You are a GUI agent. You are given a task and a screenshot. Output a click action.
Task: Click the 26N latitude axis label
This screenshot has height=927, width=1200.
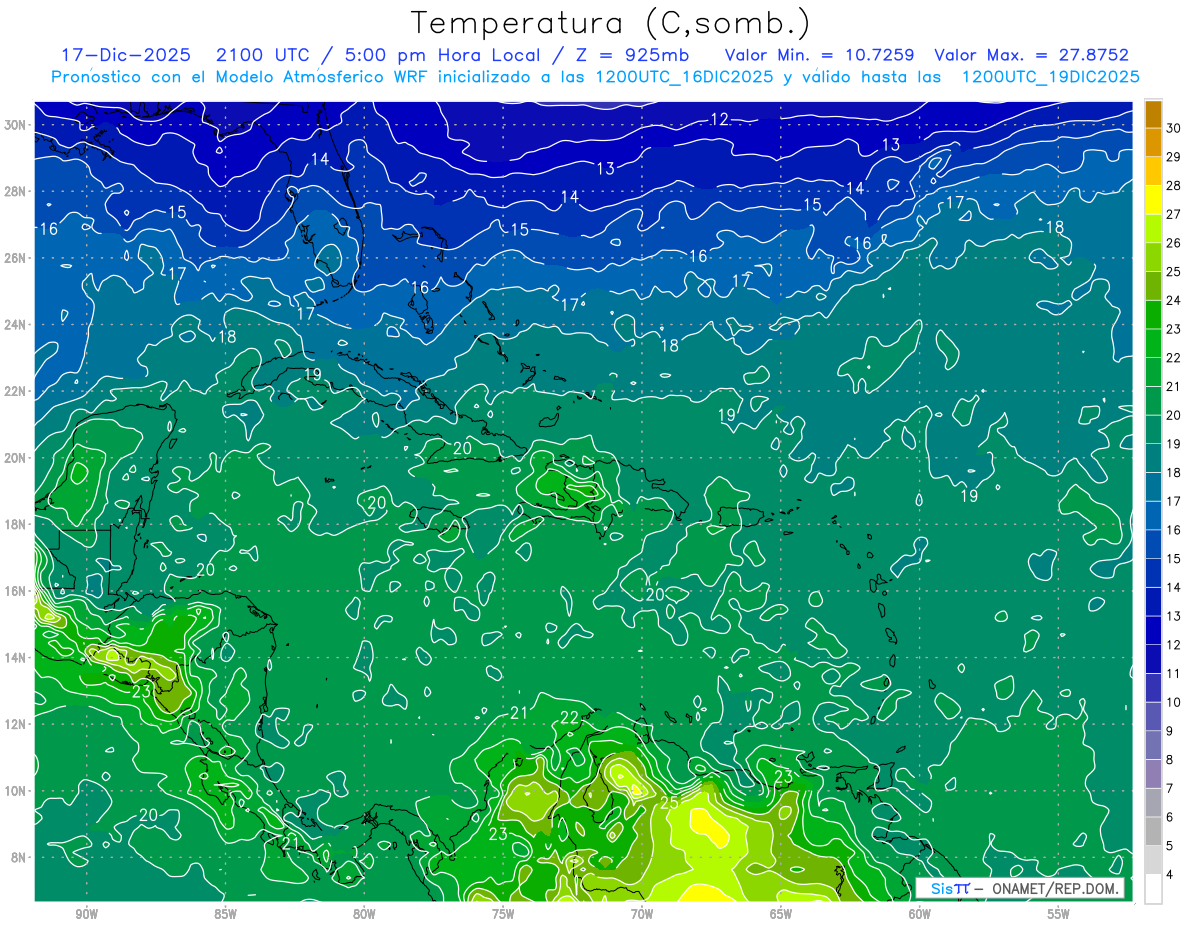(16, 258)
